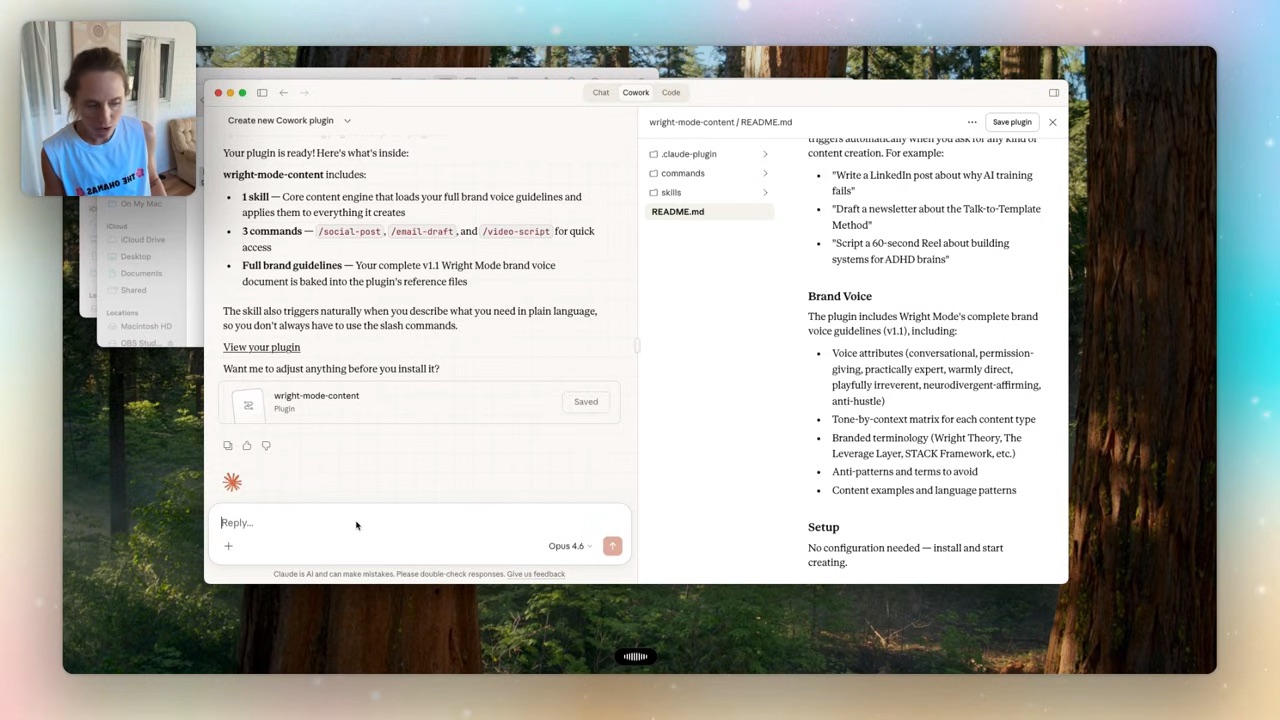Toggle the right panel layout icon
The height and width of the screenshot is (720, 1280).
[1054, 93]
